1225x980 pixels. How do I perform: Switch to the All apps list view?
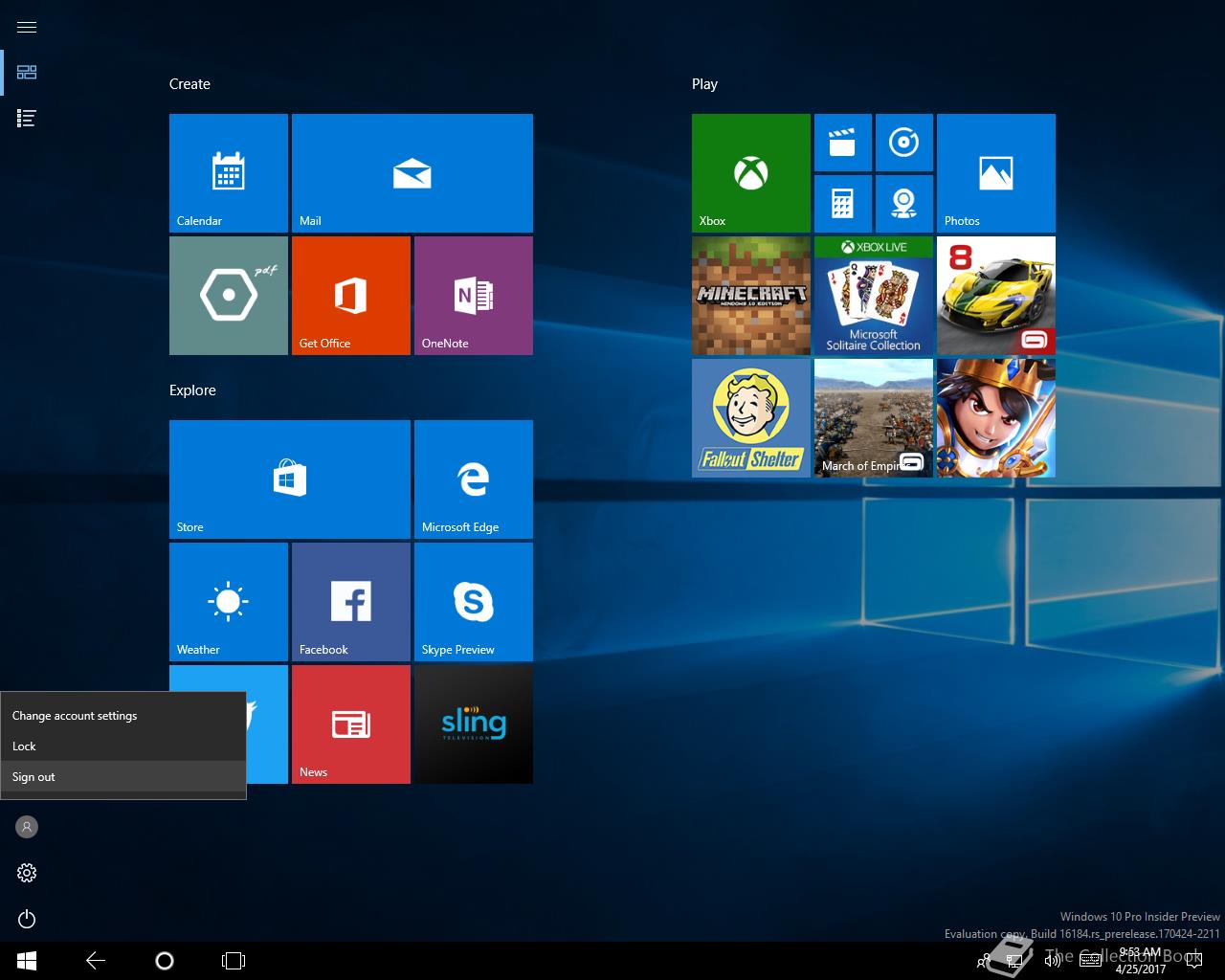(x=27, y=119)
